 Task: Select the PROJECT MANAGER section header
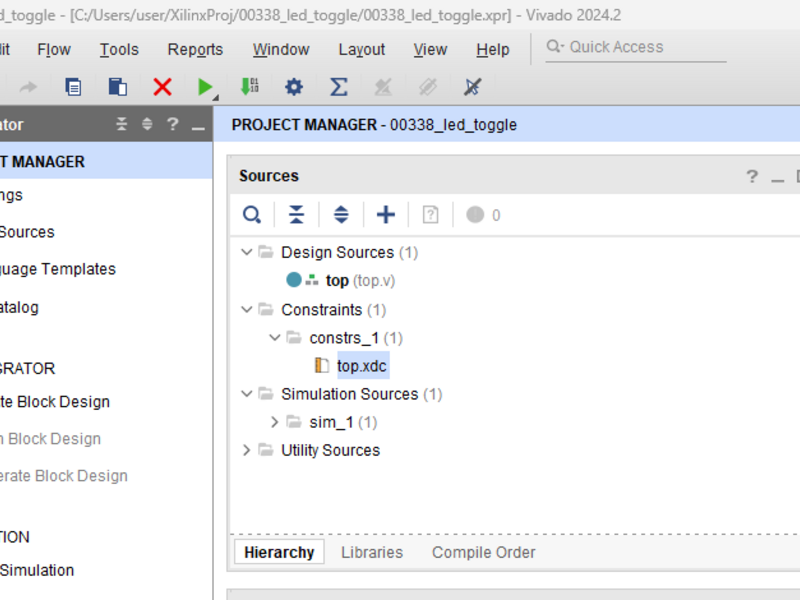click(106, 161)
